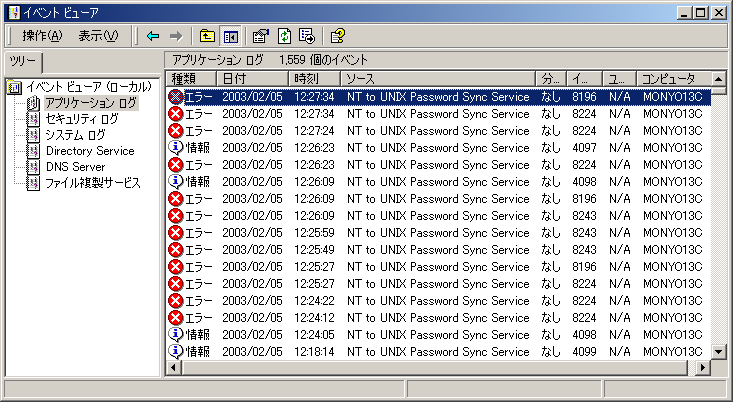733x402 pixels.
Task: Sort by 分... category column header
Action: click(x=551, y=79)
